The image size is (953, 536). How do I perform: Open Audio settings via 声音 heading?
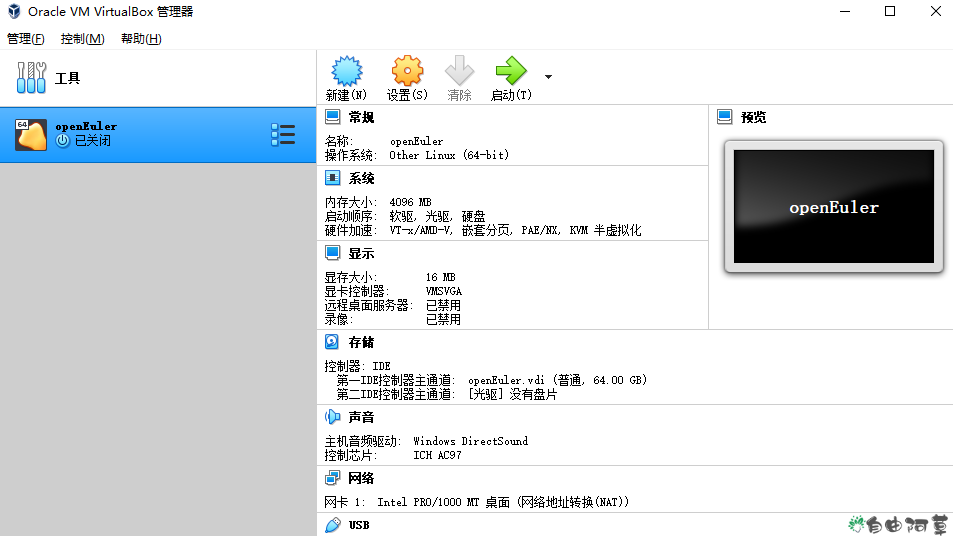tap(361, 417)
